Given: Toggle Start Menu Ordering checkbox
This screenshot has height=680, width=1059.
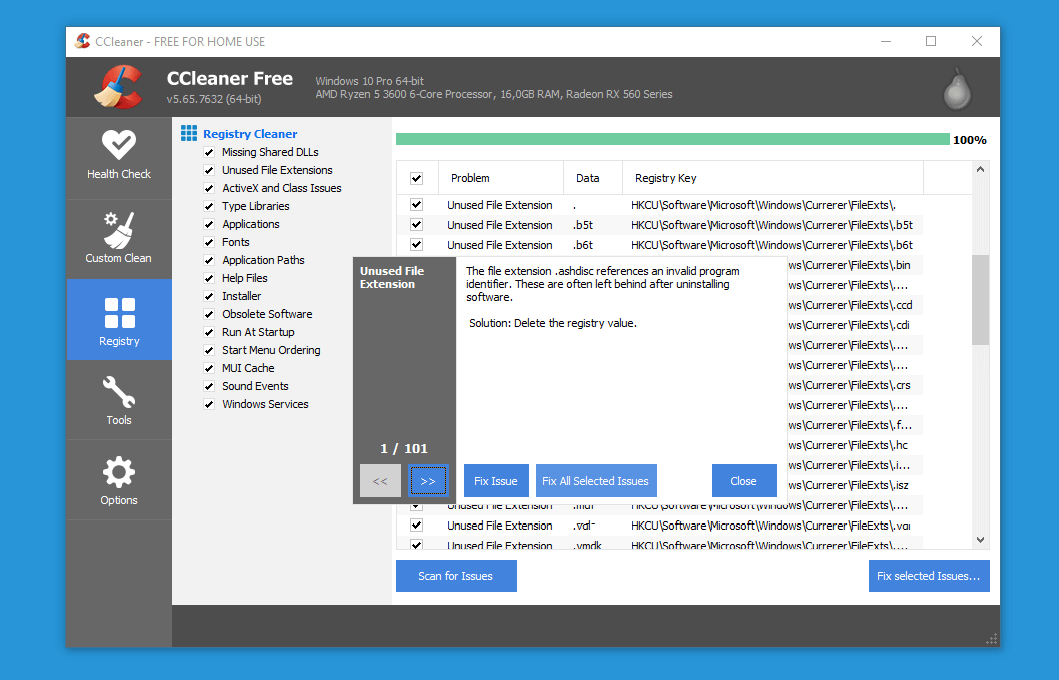Looking at the screenshot, I should click(209, 350).
